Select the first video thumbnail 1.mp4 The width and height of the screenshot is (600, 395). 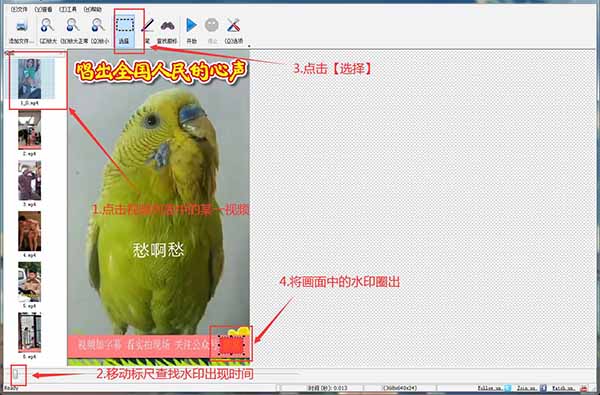pyautogui.click(x=30, y=79)
